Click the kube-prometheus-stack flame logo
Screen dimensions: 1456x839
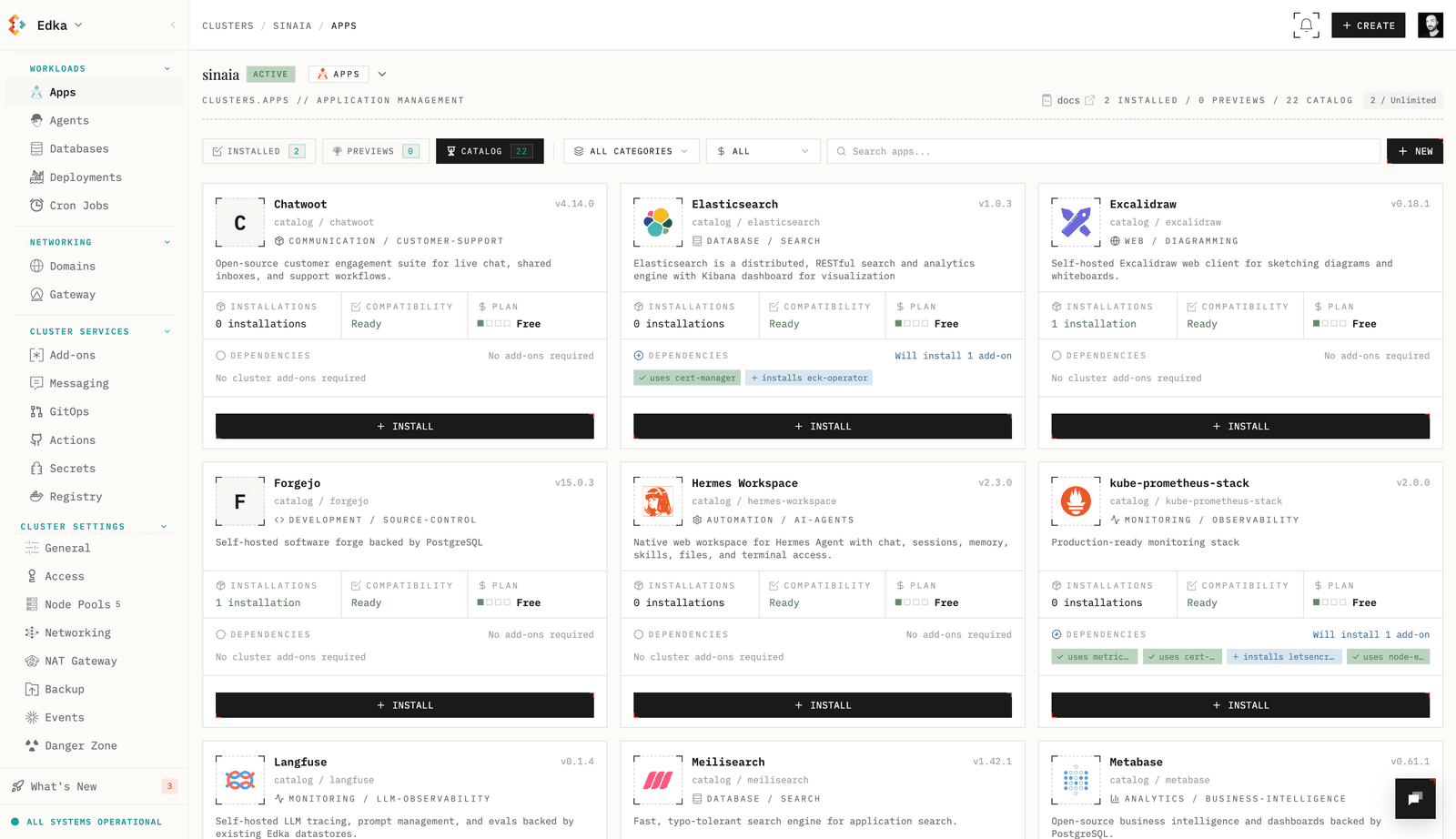tap(1076, 501)
